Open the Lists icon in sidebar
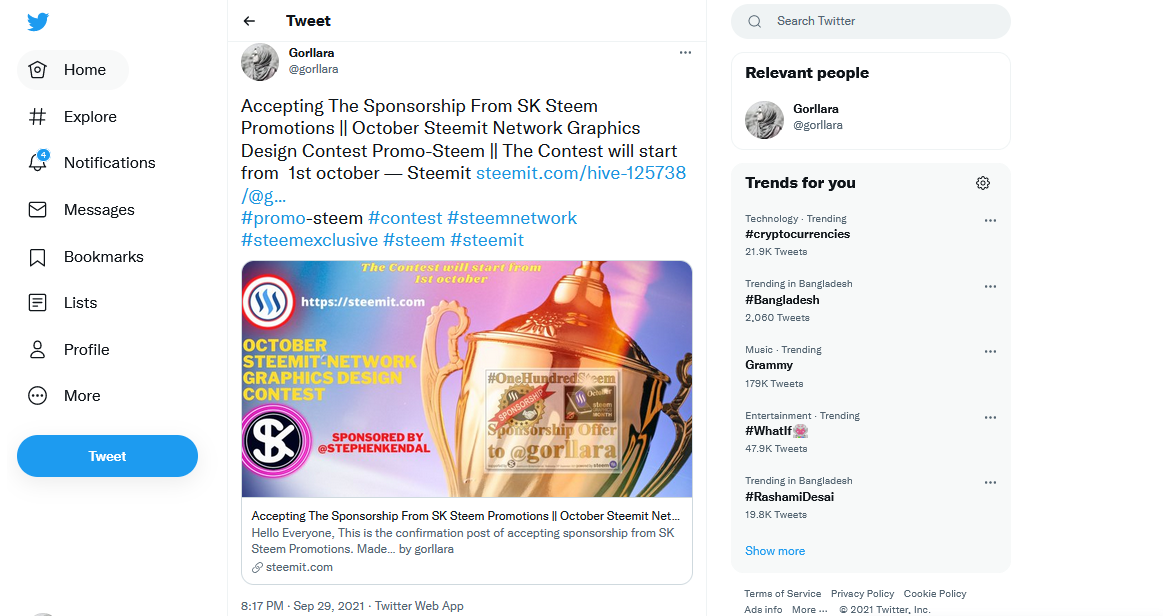This screenshot has height=616, width=1163. [37, 302]
